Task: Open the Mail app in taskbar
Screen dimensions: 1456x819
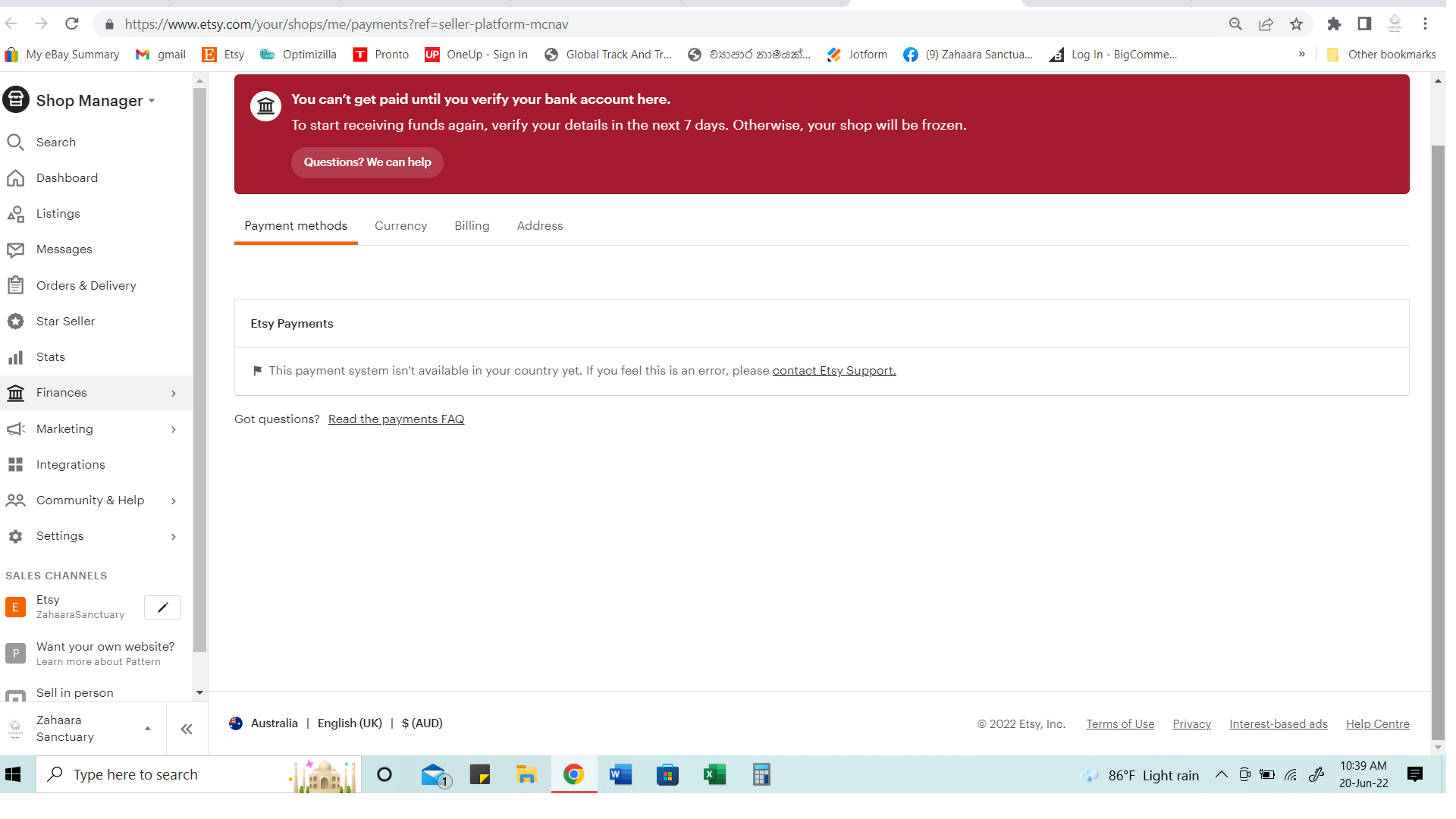Action: click(x=435, y=775)
